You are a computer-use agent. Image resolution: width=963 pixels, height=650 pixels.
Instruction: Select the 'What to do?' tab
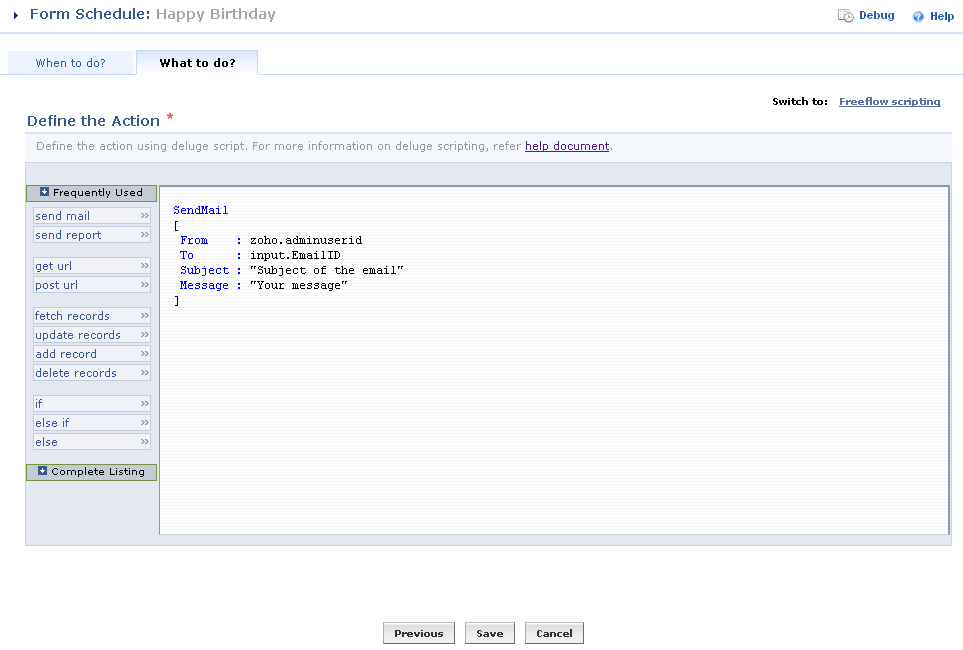click(197, 63)
